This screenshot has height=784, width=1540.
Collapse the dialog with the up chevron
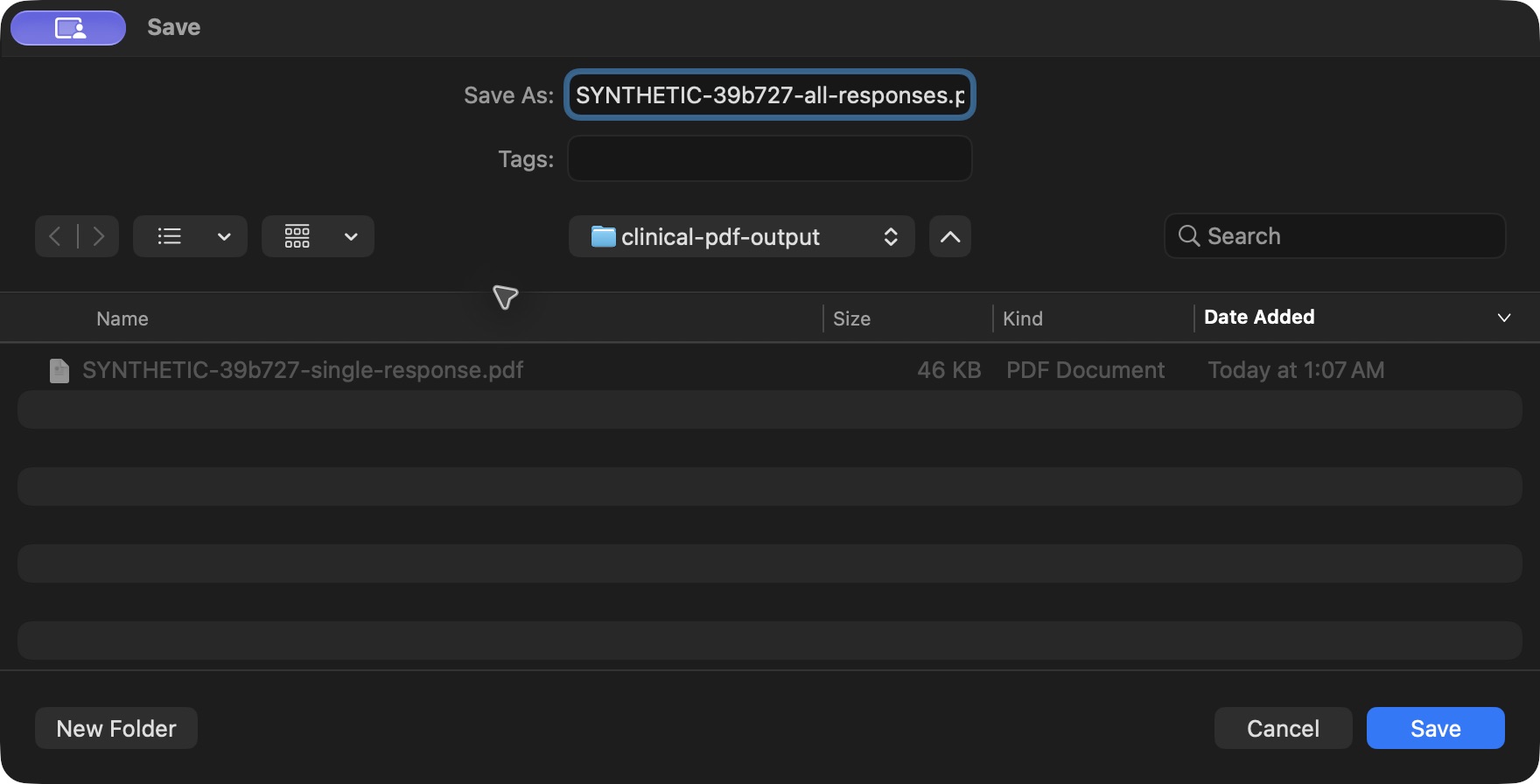[x=950, y=236]
